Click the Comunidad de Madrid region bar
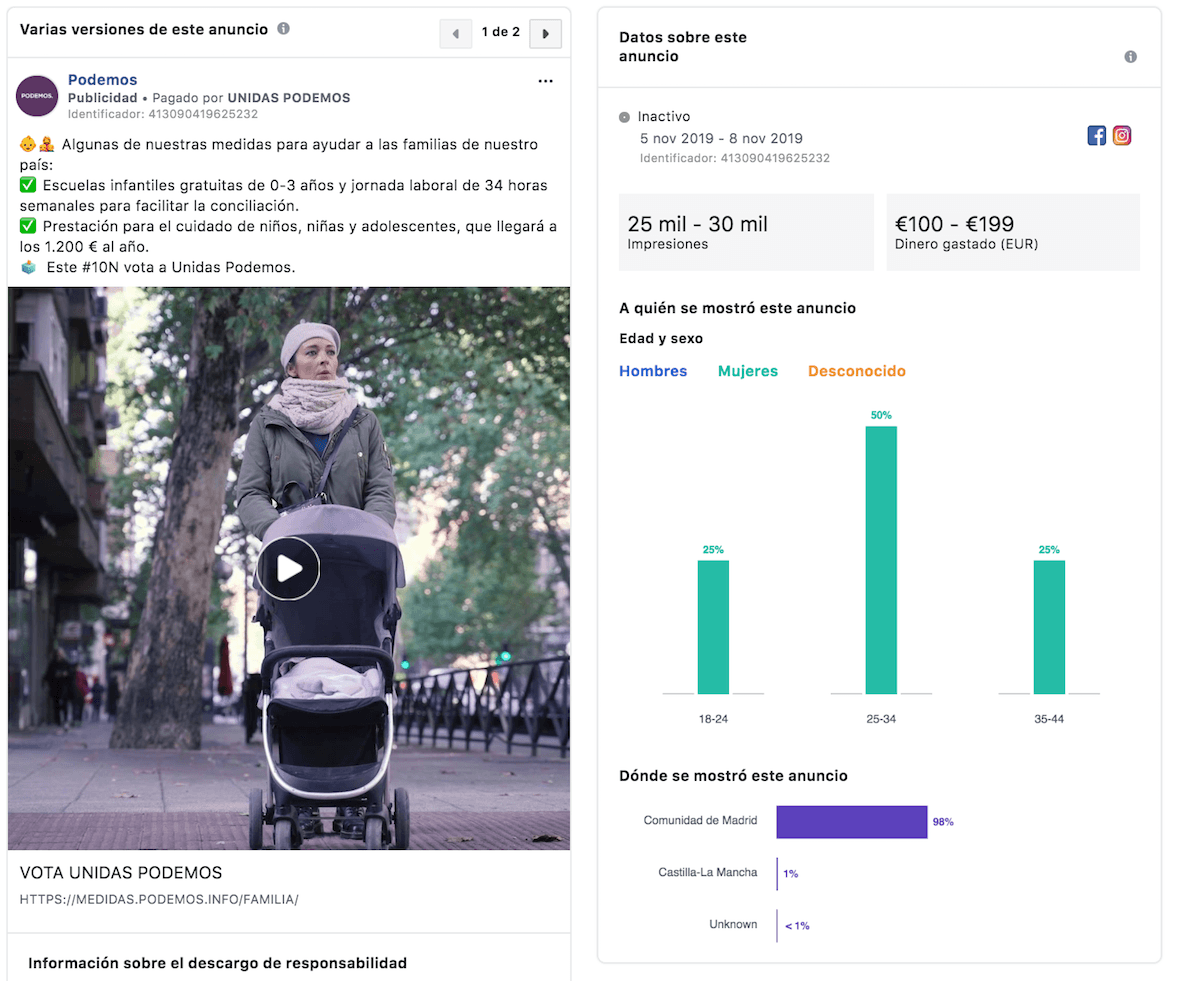Image resolution: width=1200 pixels, height=981 pixels. (852, 822)
